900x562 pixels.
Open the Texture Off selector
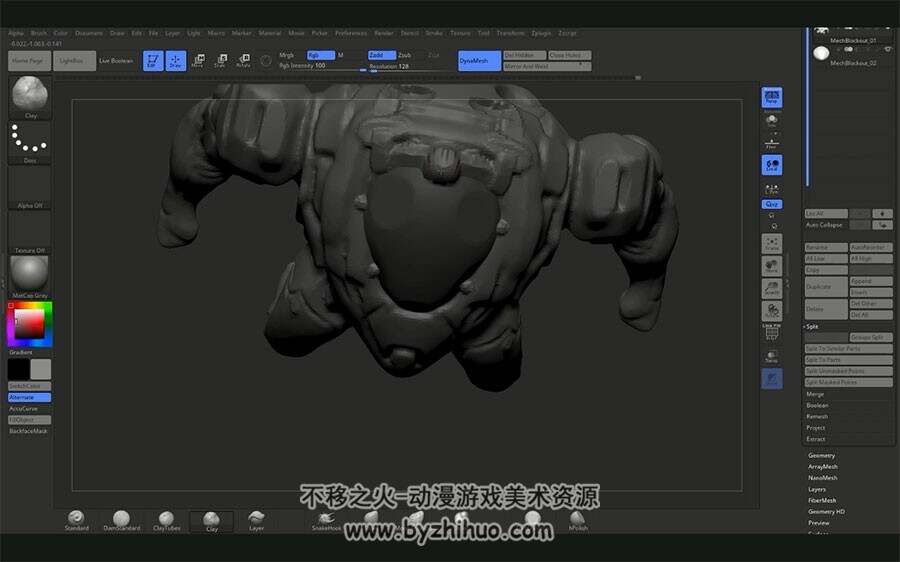click(30, 232)
